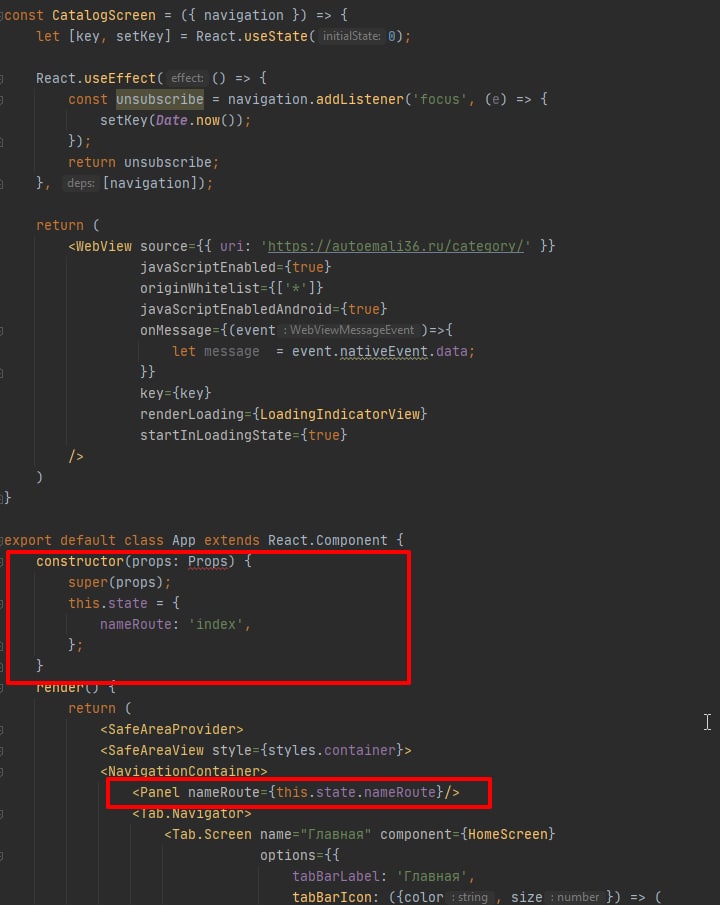Click the name="Главная" attribute value
The width and height of the screenshot is (720, 905).
point(335,835)
